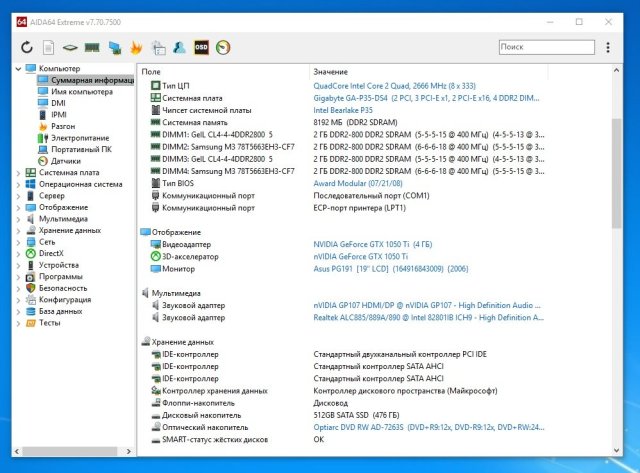Collapse the Компьютер tree node
Viewport: 640px width, 473px height.
[x=18, y=69]
